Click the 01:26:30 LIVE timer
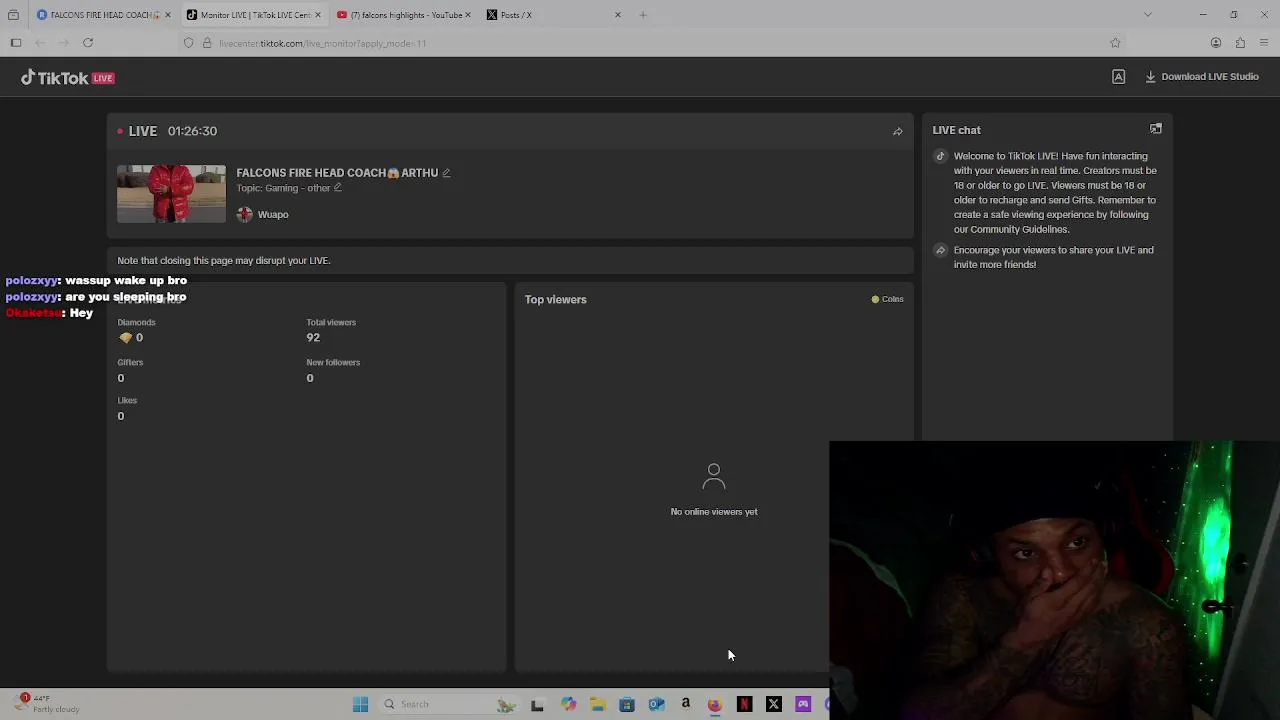Screen dimensions: 1280x720 click(192, 131)
